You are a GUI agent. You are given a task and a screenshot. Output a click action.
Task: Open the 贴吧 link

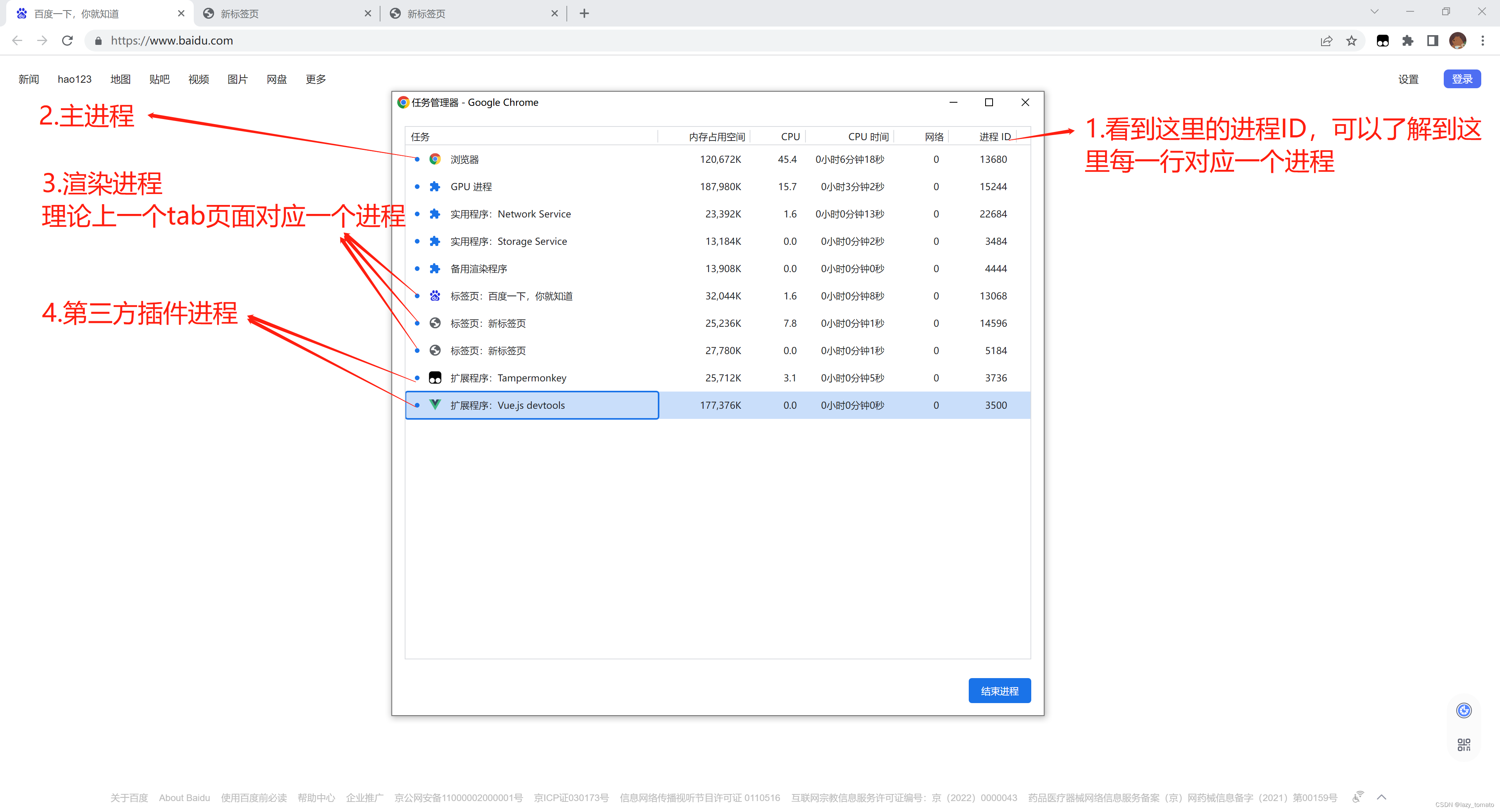[x=159, y=79]
